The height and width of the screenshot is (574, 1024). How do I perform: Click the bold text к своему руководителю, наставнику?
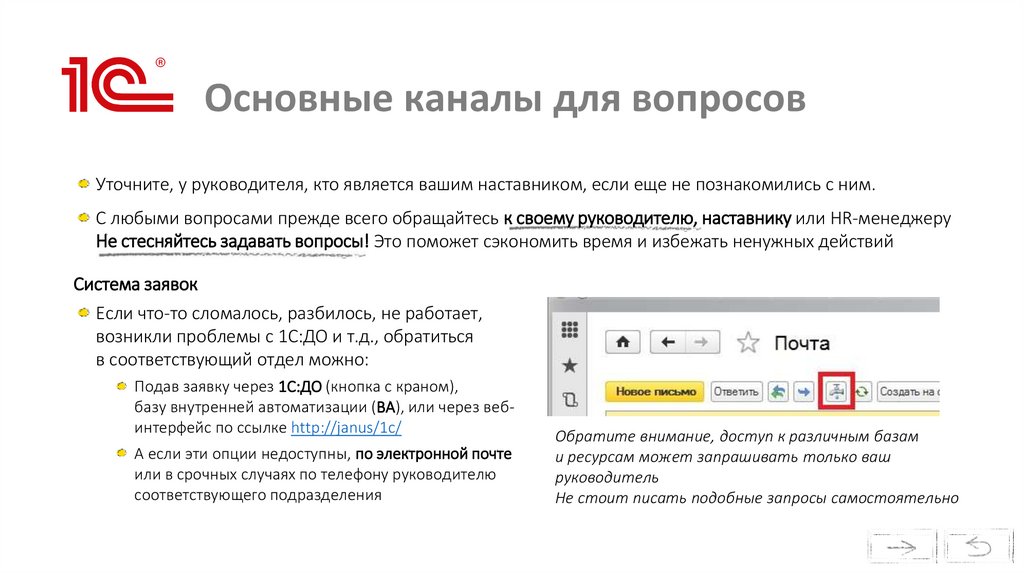coord(647,218)
